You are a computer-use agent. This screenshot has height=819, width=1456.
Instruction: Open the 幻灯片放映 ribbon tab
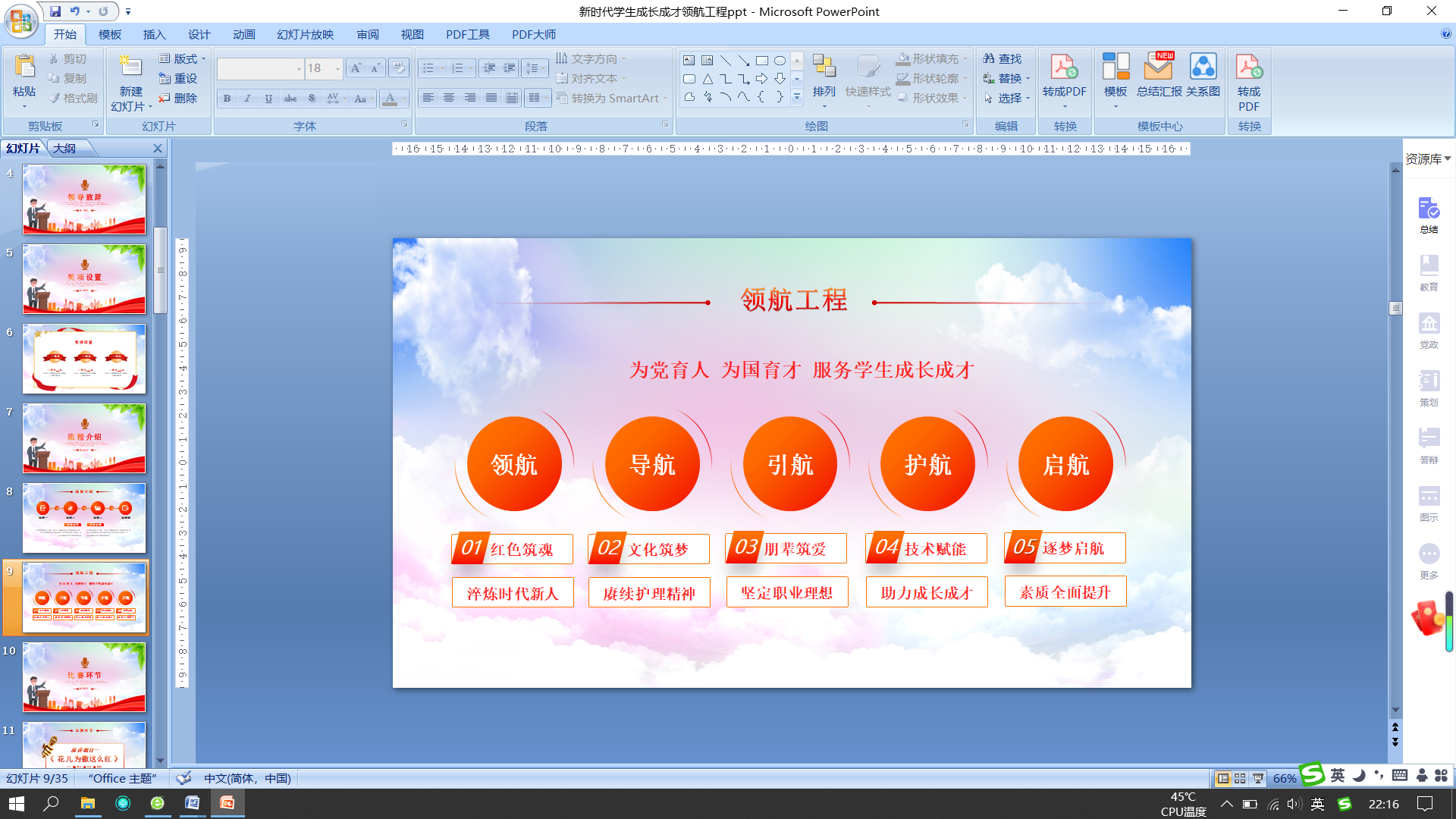pyautogui.click(x=305, y=34)
